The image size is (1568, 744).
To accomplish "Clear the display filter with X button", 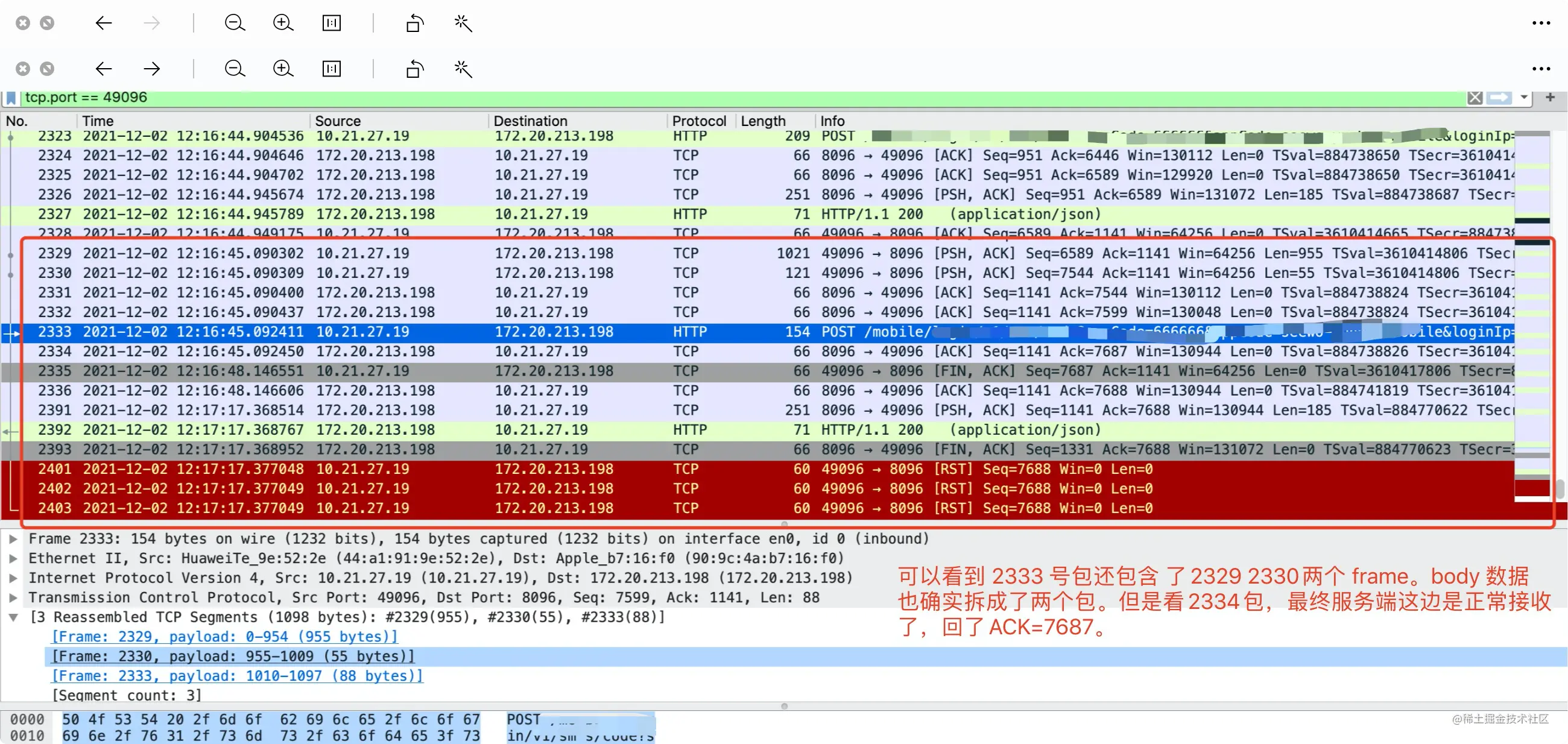I will pos(1475,98).
